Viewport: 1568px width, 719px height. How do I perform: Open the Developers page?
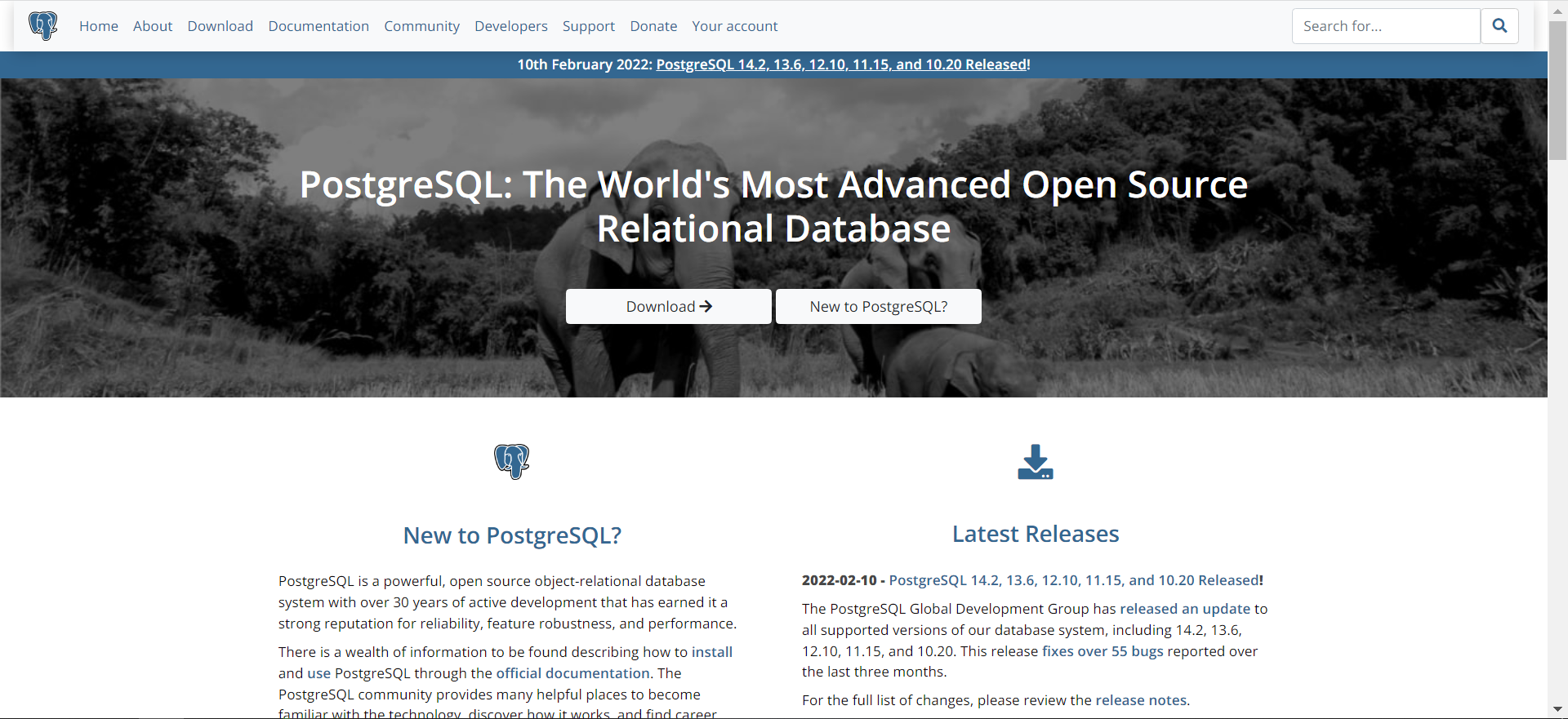(511, 26)
